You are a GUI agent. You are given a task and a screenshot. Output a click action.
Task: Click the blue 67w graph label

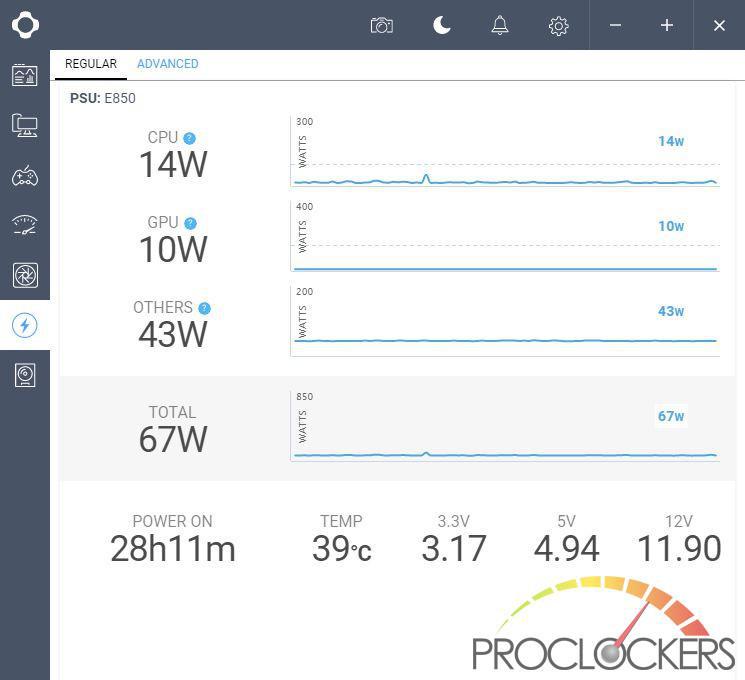pyautogui.click(x=671, y=416)
